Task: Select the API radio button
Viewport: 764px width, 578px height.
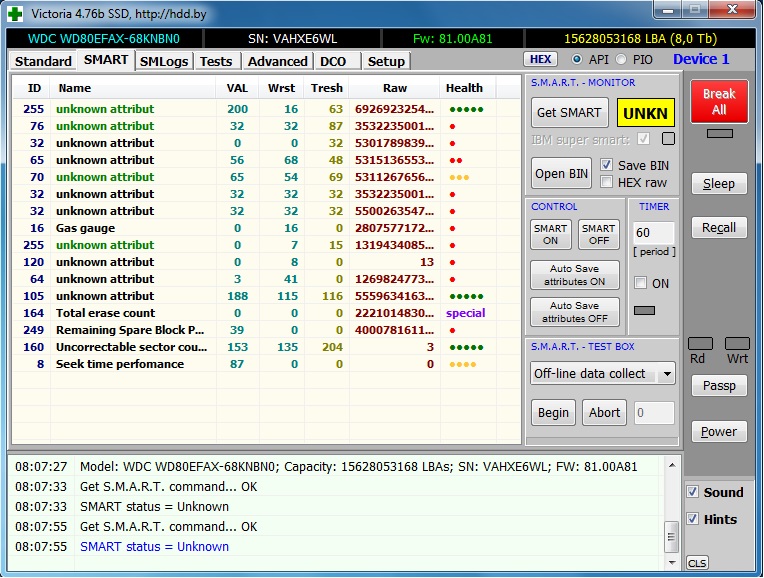Action: click(576, 59)
